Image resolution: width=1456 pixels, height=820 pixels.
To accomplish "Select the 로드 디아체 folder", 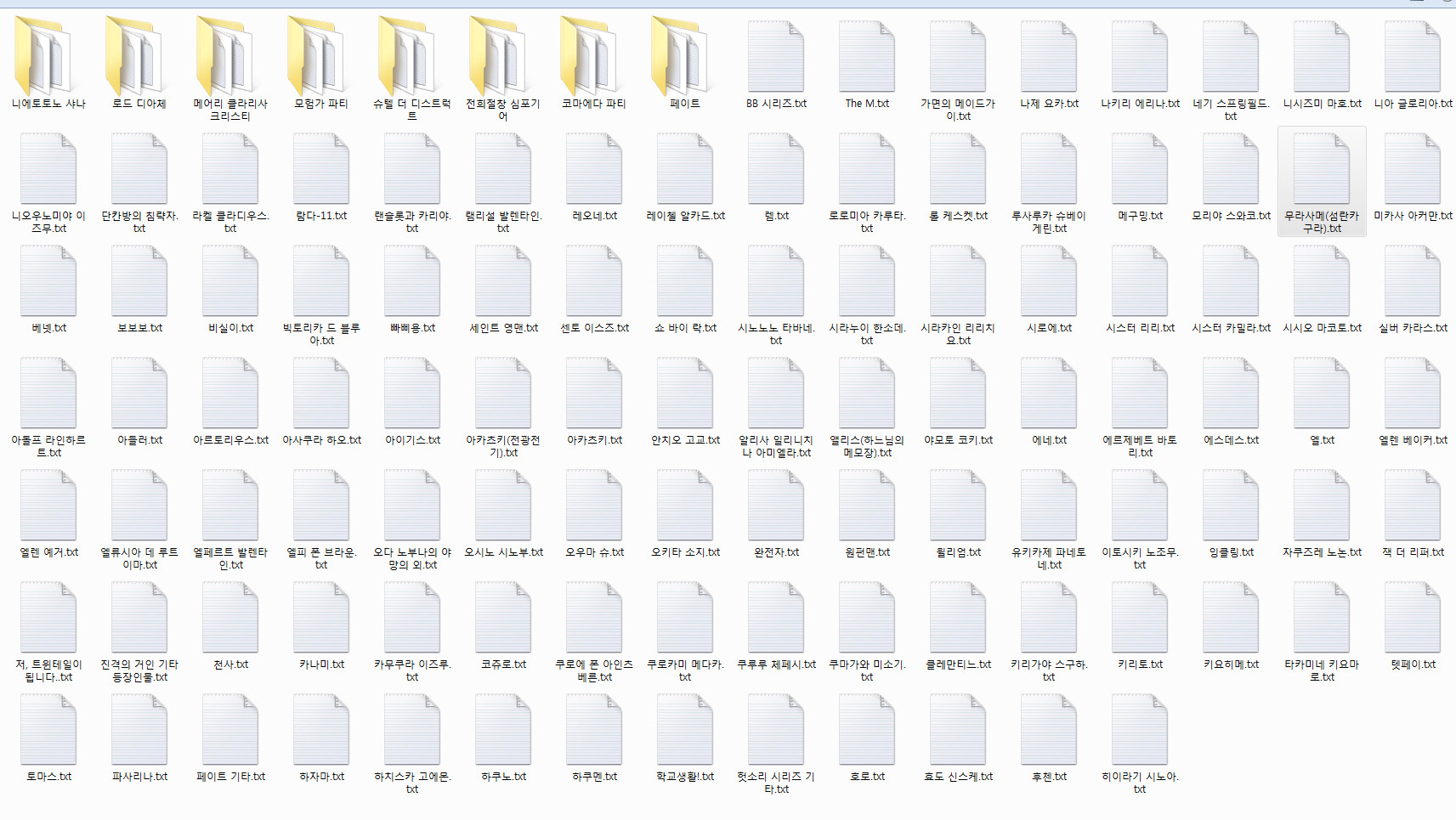I will point(139,59).
